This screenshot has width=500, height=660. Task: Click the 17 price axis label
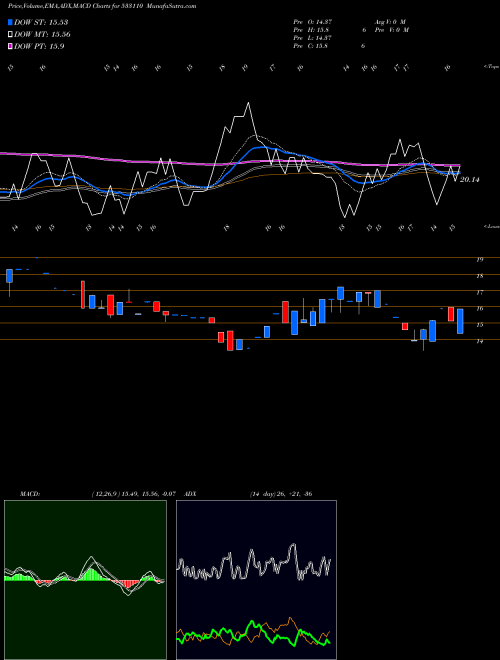pos(479,292)
